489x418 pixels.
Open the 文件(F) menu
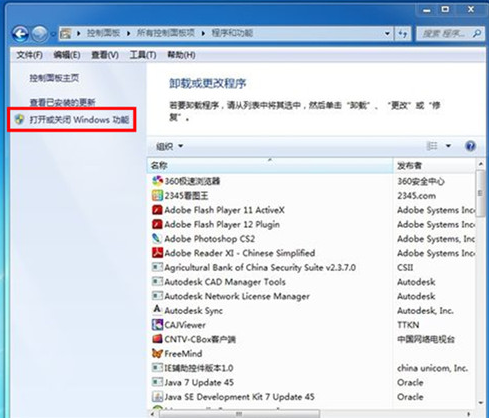tap(29, 55)
